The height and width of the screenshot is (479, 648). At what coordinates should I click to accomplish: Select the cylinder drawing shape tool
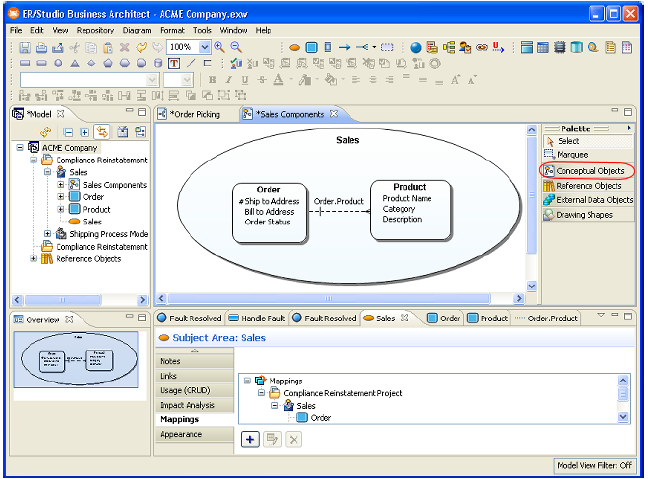158,63
